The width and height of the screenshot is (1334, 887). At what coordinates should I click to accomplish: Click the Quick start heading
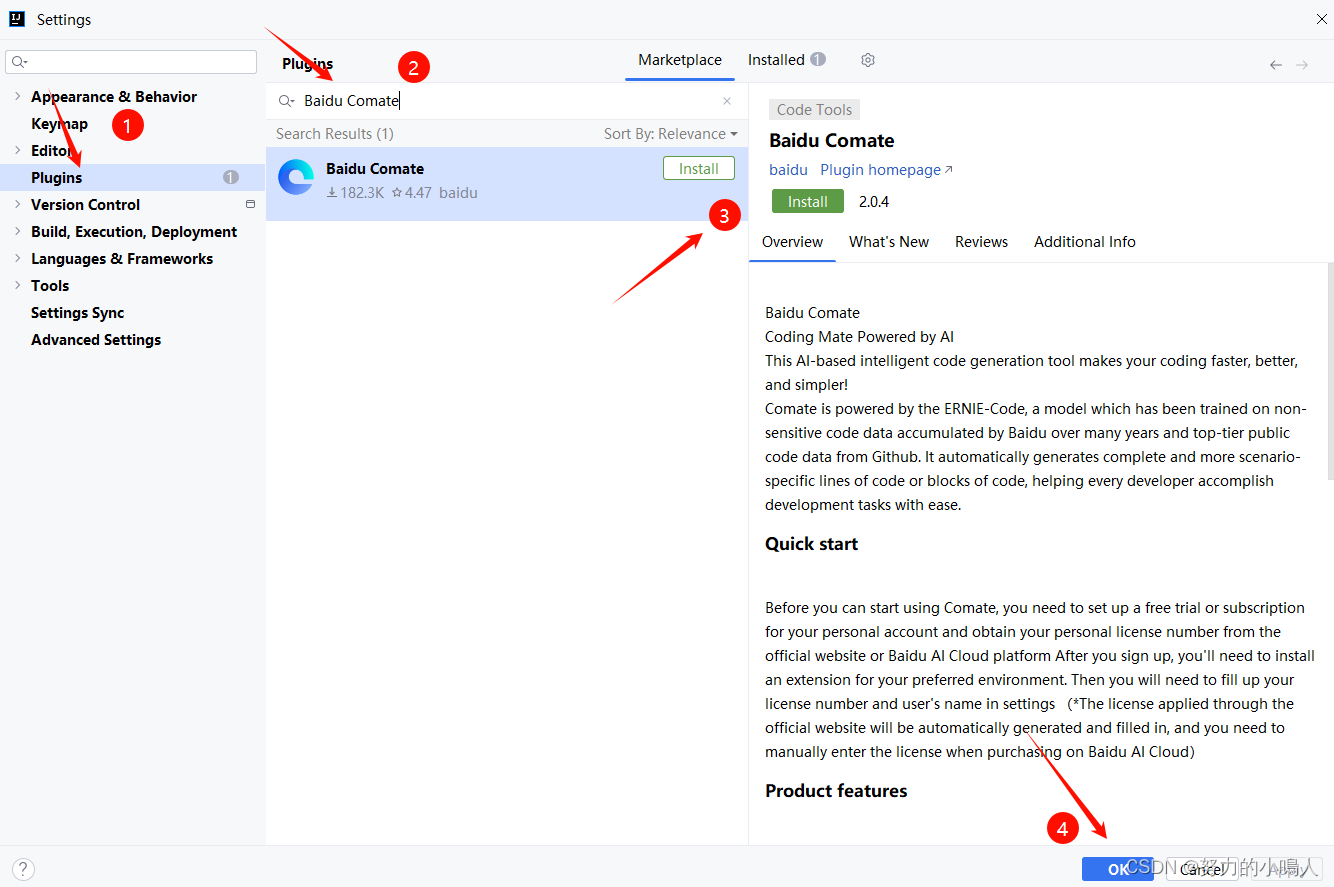(x=811, y=544)
